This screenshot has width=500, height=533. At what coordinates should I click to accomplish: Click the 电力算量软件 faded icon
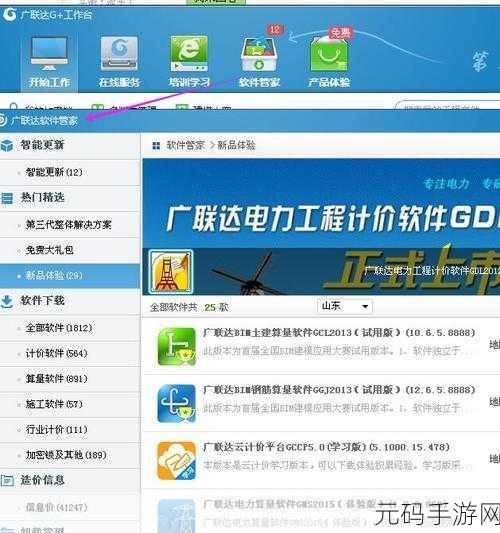177,516
